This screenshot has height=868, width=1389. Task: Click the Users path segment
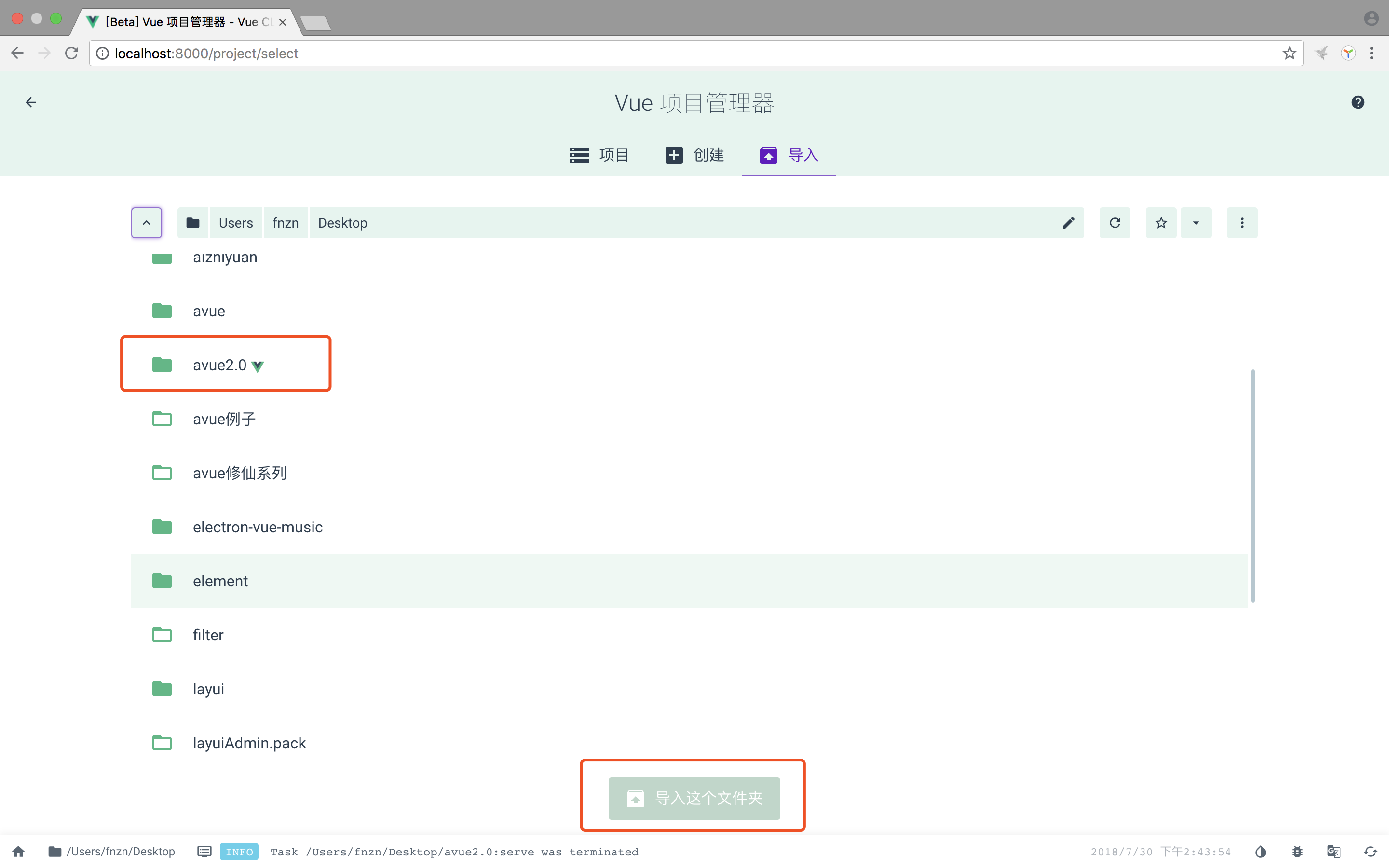click(x=236, y=223)
